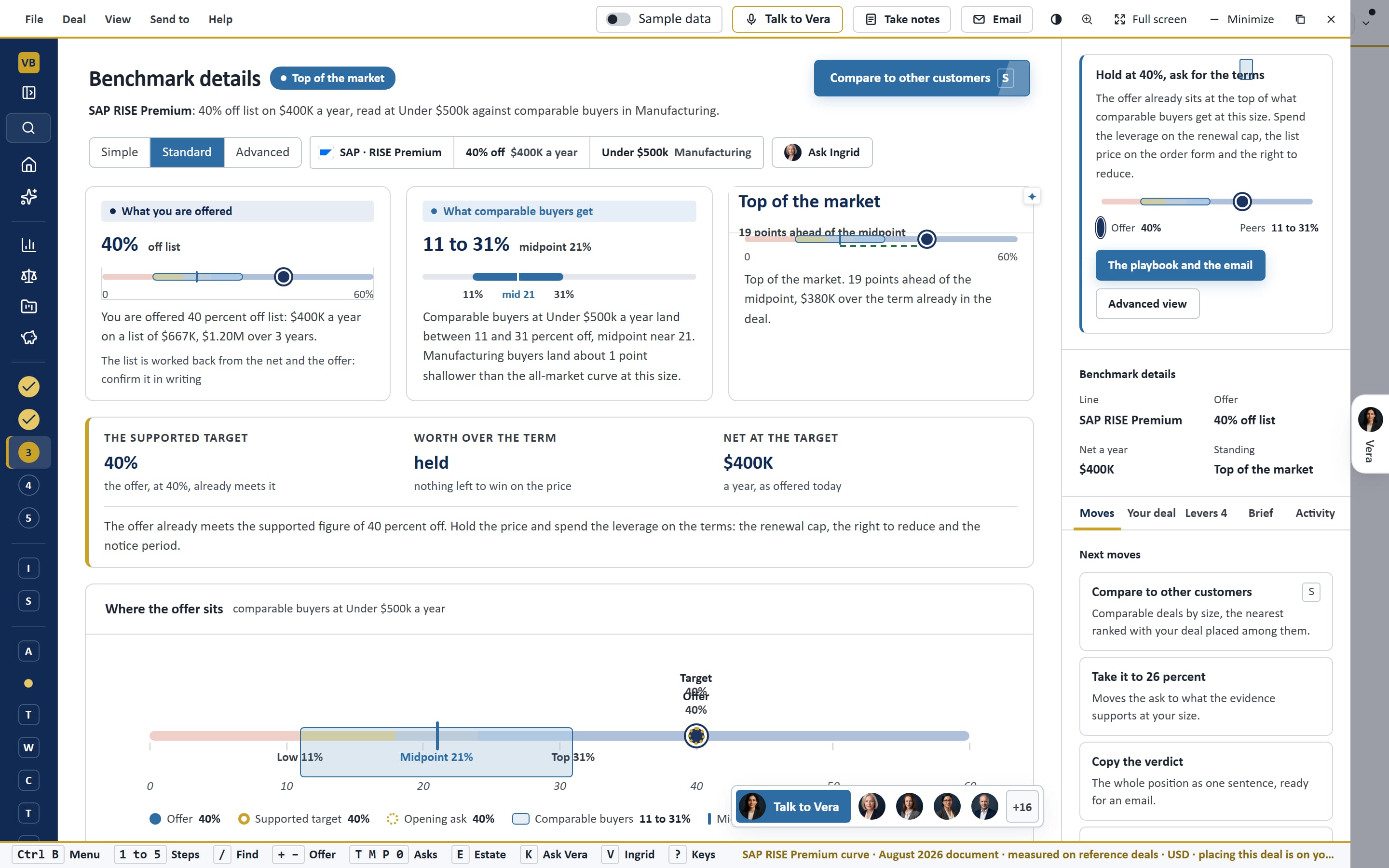Expand the Vera side panel tab
The height and width of the screenshot is (868, 1389).
(x=1370, y=434)
